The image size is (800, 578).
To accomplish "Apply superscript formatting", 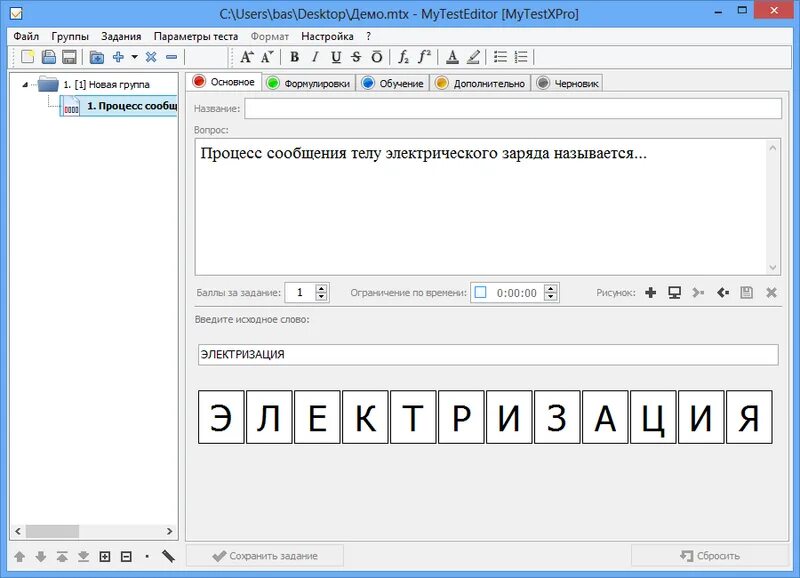I will pos(424,57).
